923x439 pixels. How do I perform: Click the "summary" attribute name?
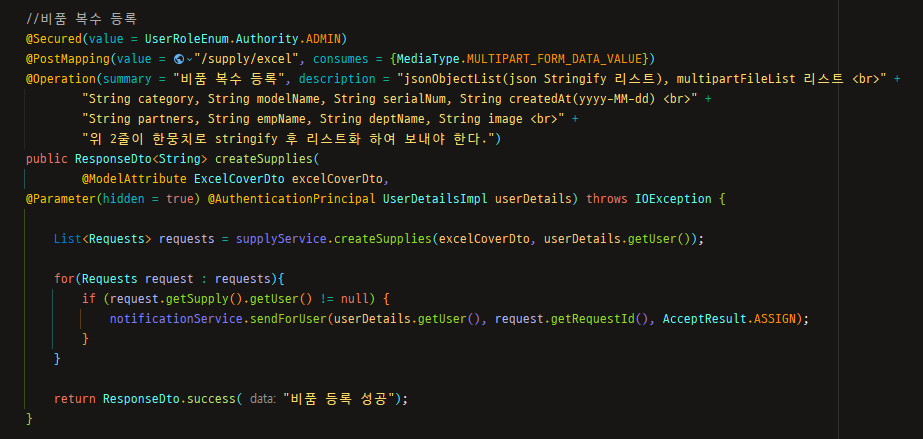coord(128,79)
